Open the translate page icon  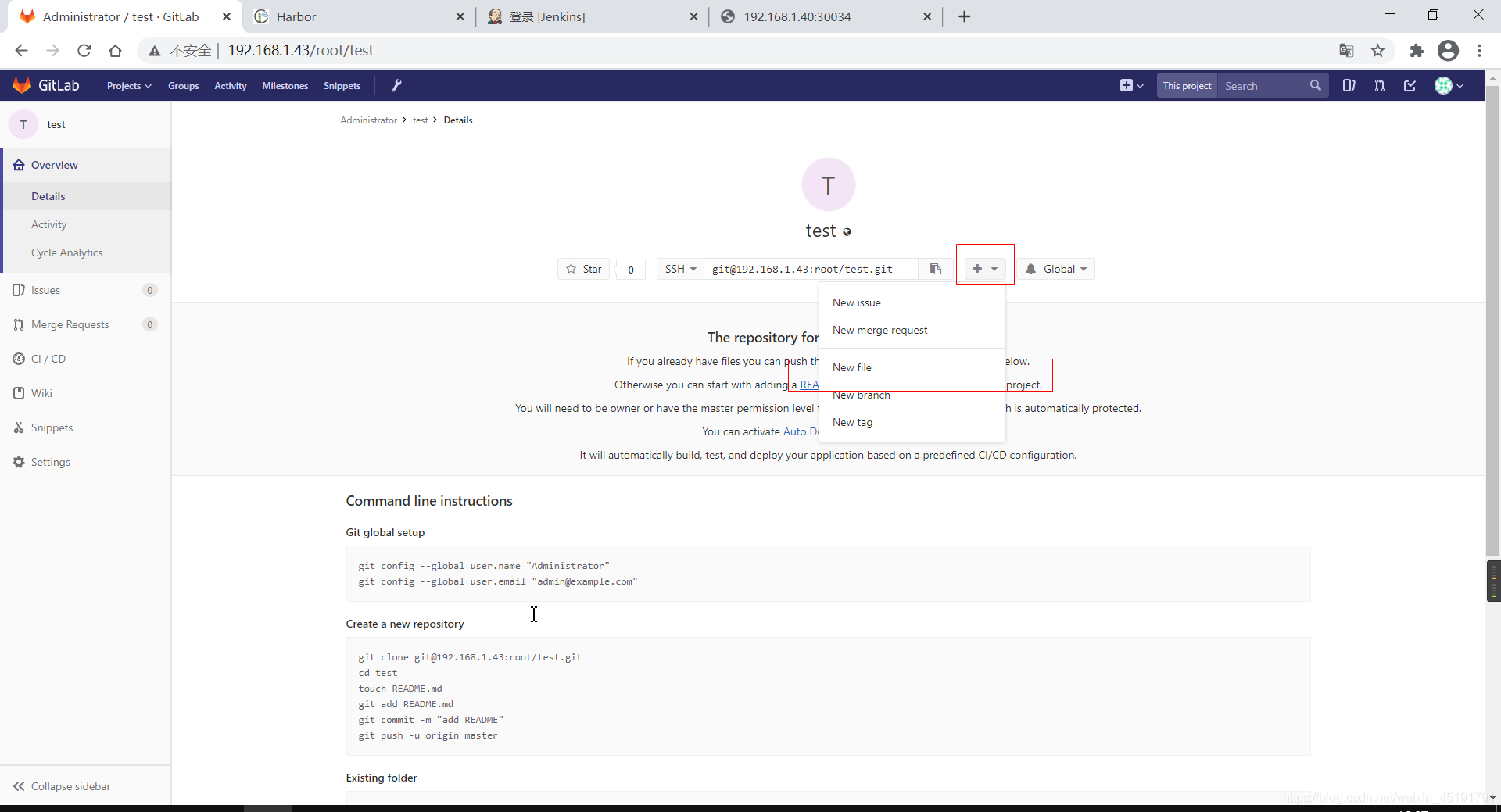[1346, 50]
